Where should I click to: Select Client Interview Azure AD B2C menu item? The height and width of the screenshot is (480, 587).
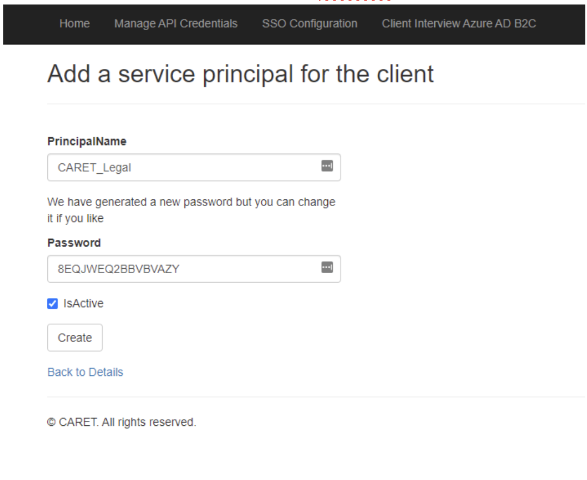coord(459,24)
